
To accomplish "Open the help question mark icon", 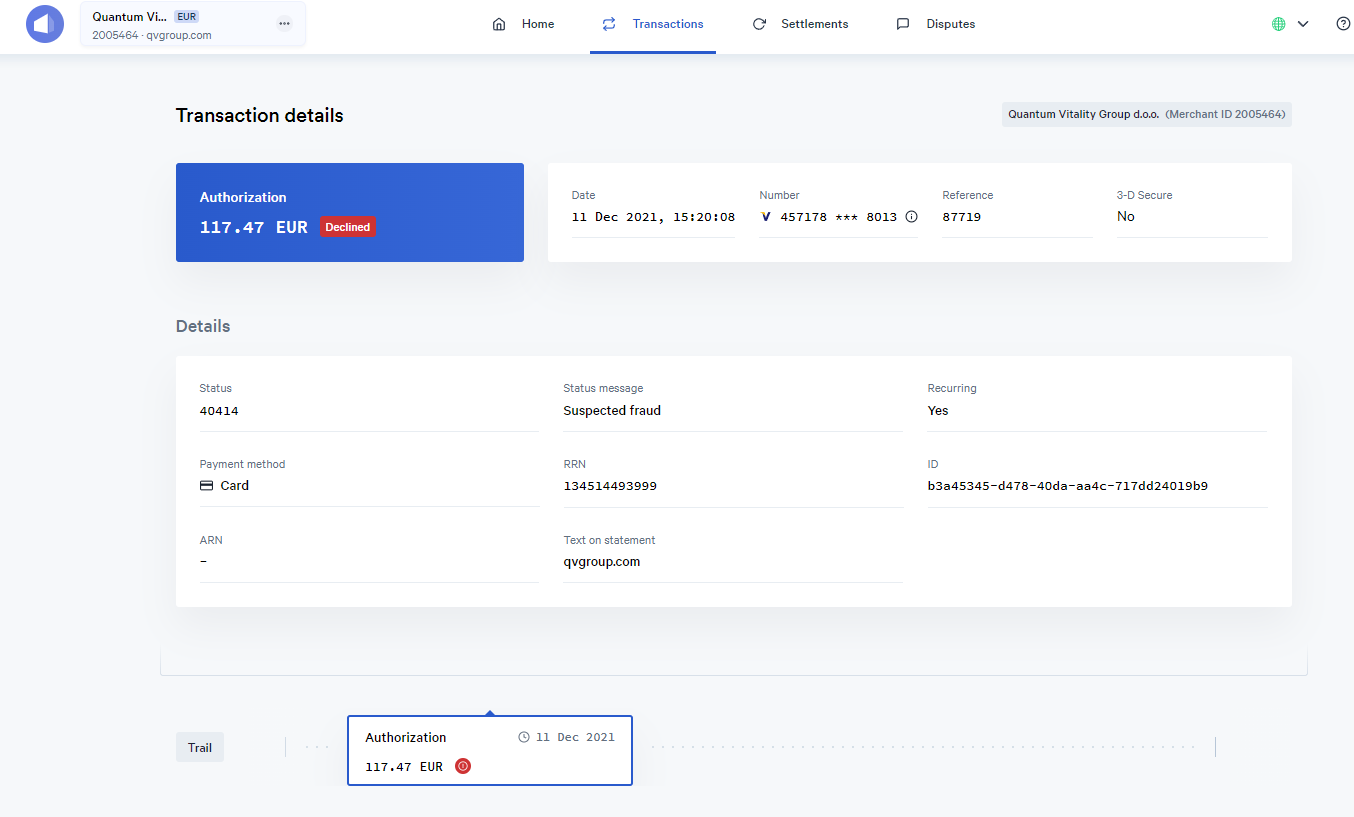I will point(1343,24).
